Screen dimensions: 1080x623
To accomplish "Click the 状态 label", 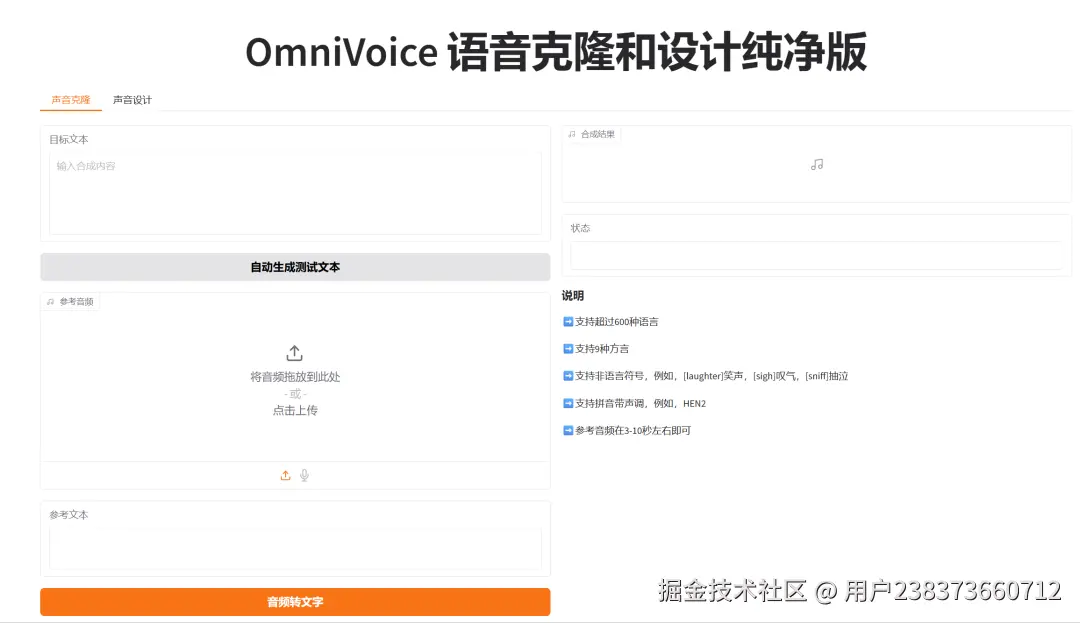I will 580,228.
